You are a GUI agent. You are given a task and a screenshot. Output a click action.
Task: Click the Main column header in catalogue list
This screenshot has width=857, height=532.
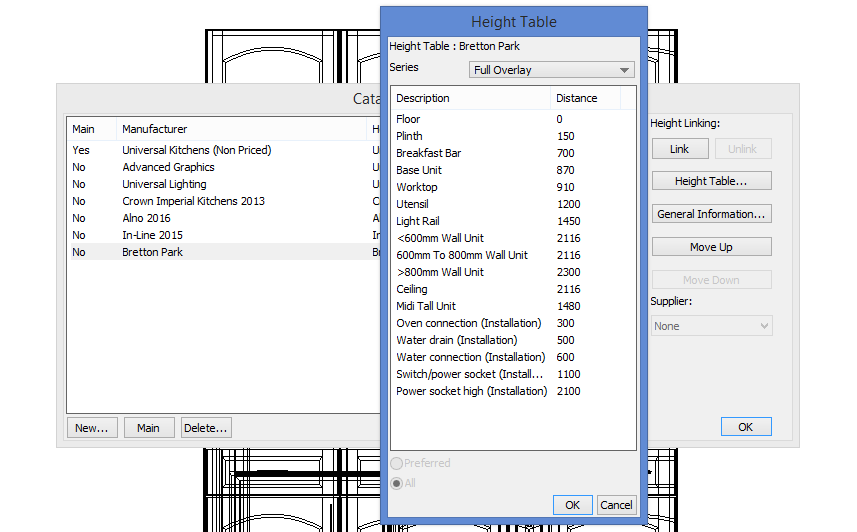click(x=91, y=129)
